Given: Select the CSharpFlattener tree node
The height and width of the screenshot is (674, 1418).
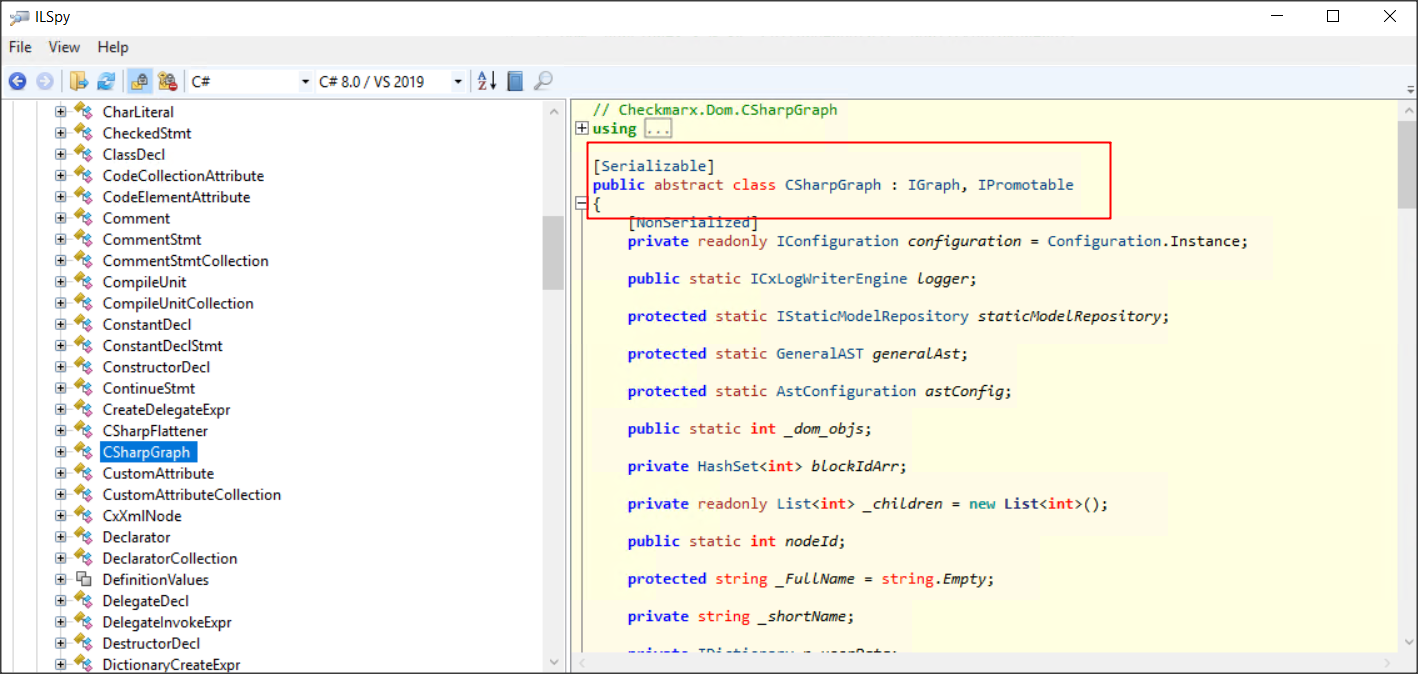Looking at the screenshot, I should 156,430.
